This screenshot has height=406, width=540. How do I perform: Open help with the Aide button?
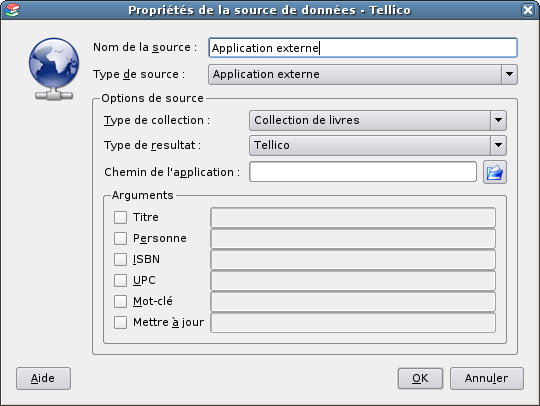pyautogui.click(x=43, y=378)
